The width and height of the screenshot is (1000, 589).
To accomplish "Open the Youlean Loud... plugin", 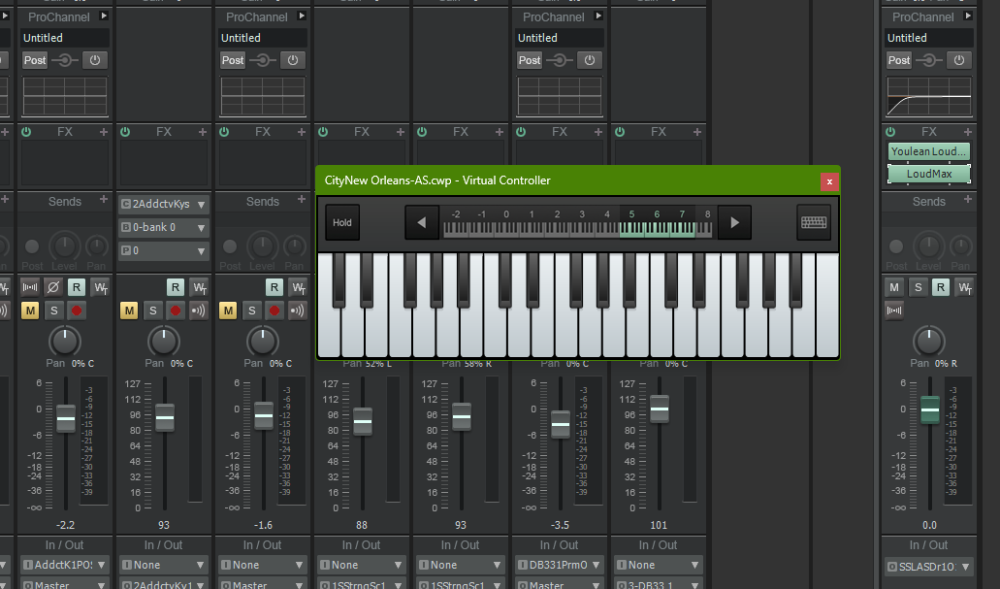I will 929,151.
